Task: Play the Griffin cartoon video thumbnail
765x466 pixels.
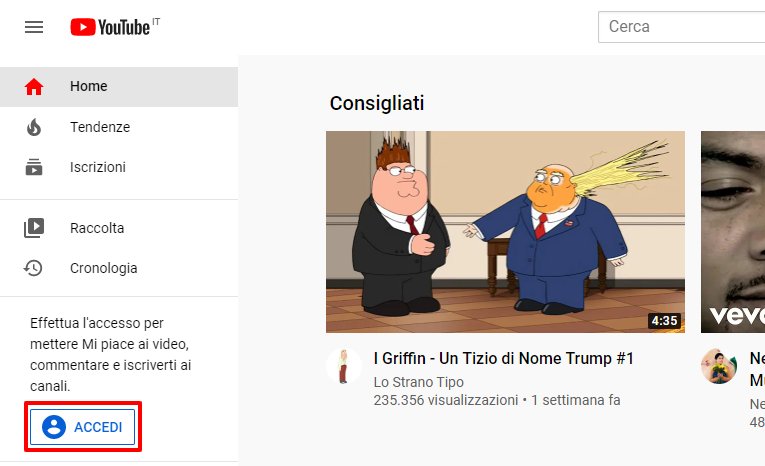Action: [505, 232]
